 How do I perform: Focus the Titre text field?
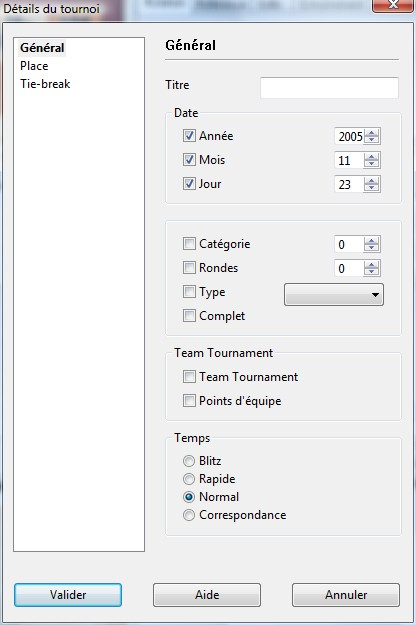[329, 88]
